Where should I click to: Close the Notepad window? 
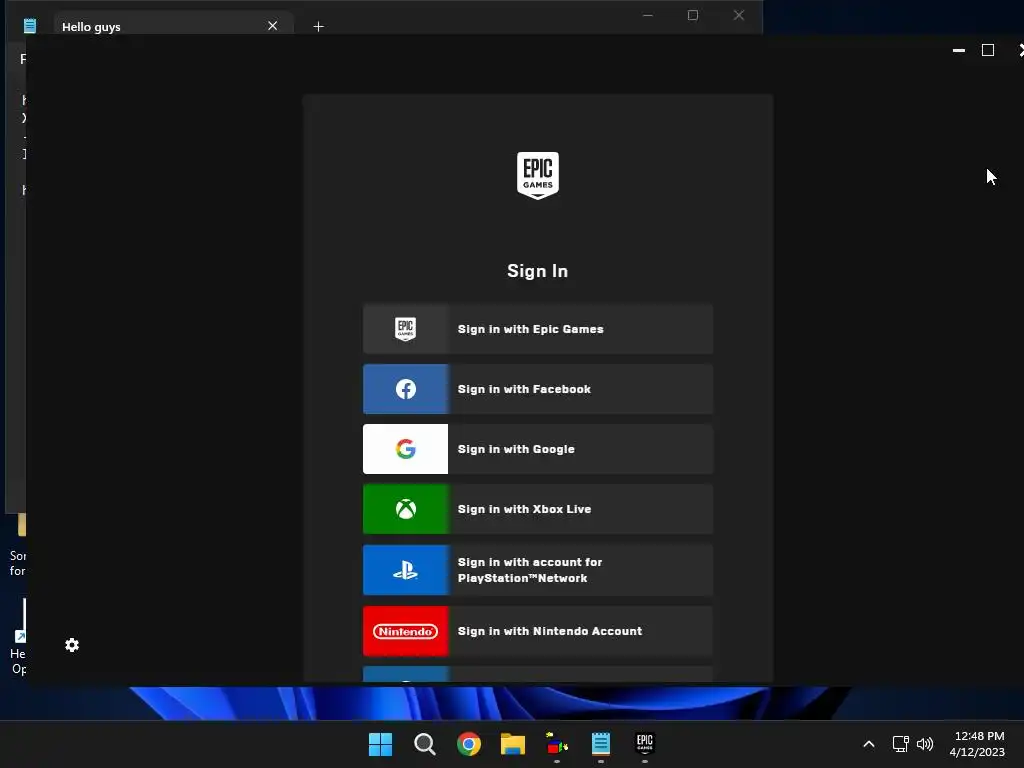[739, 15]
